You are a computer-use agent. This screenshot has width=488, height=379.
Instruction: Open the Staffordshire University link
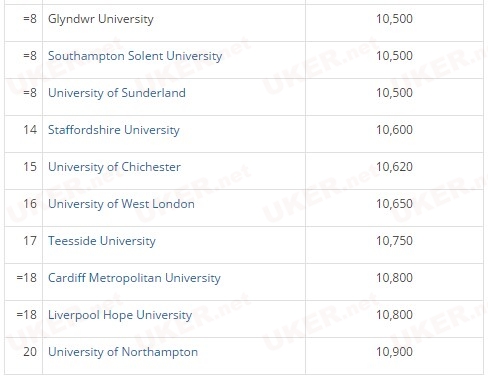(114, 130)
